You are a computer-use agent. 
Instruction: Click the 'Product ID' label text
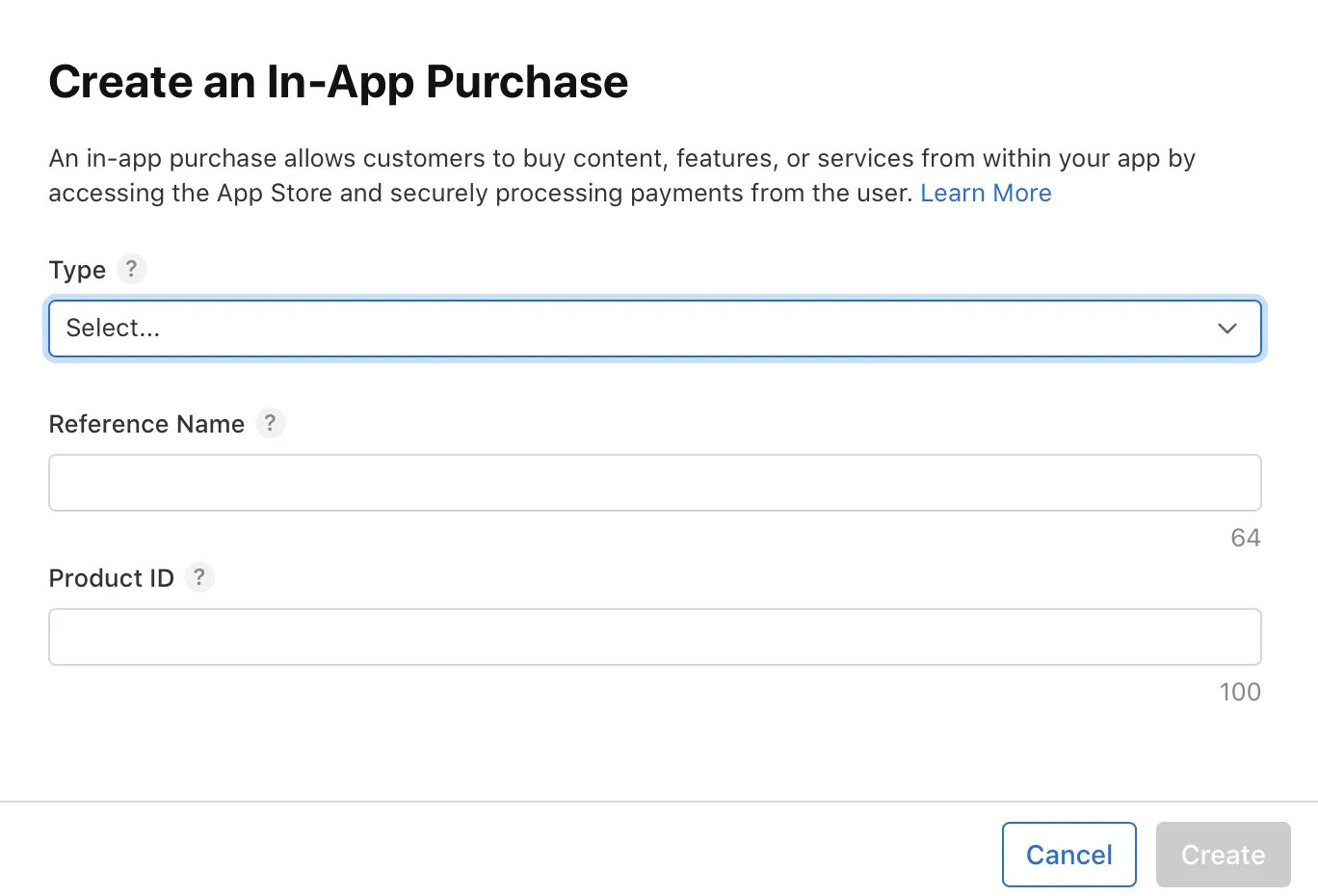point(111,578)
